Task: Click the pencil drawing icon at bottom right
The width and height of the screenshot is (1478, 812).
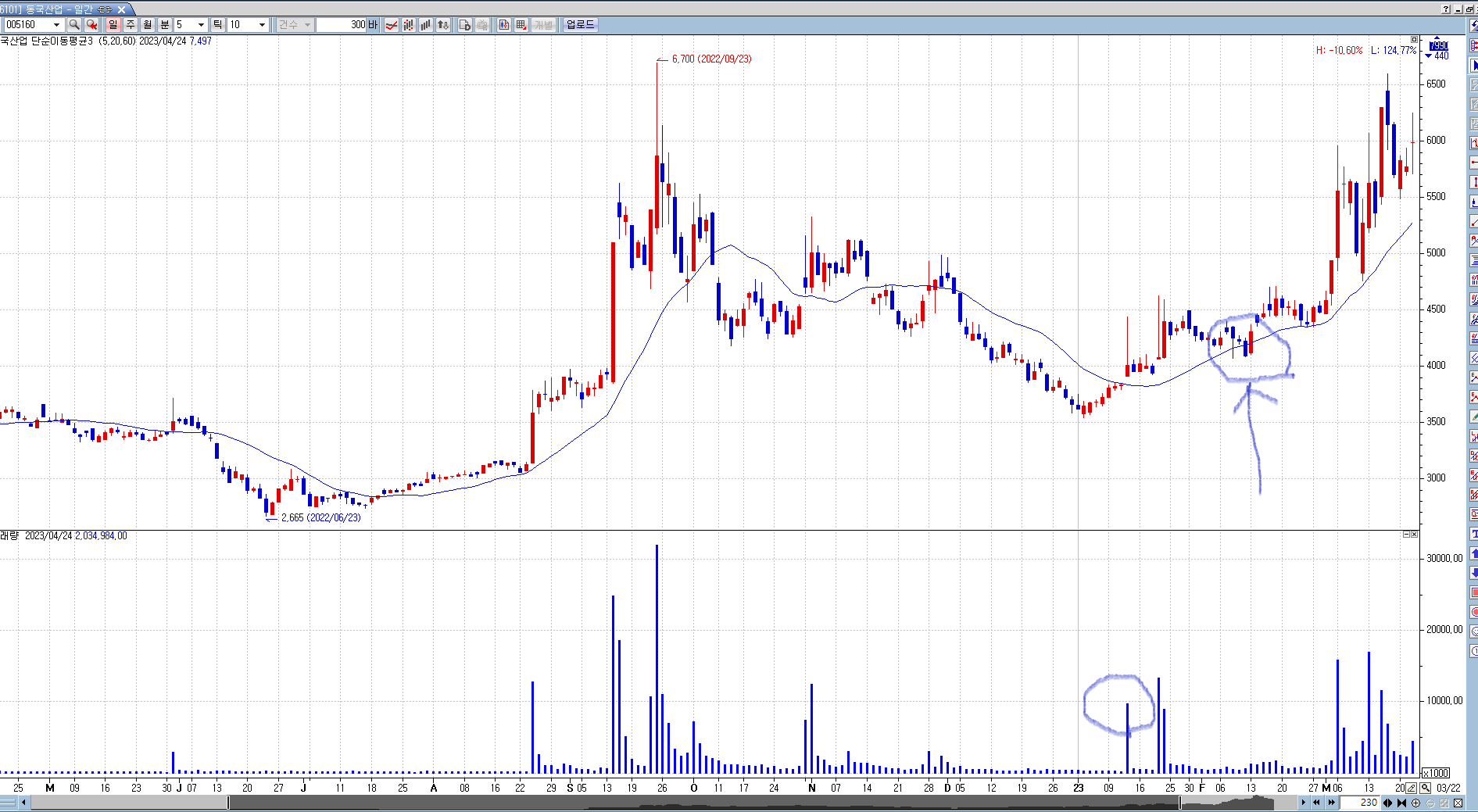Action: pyautogui.click(x=1412, y=788)
